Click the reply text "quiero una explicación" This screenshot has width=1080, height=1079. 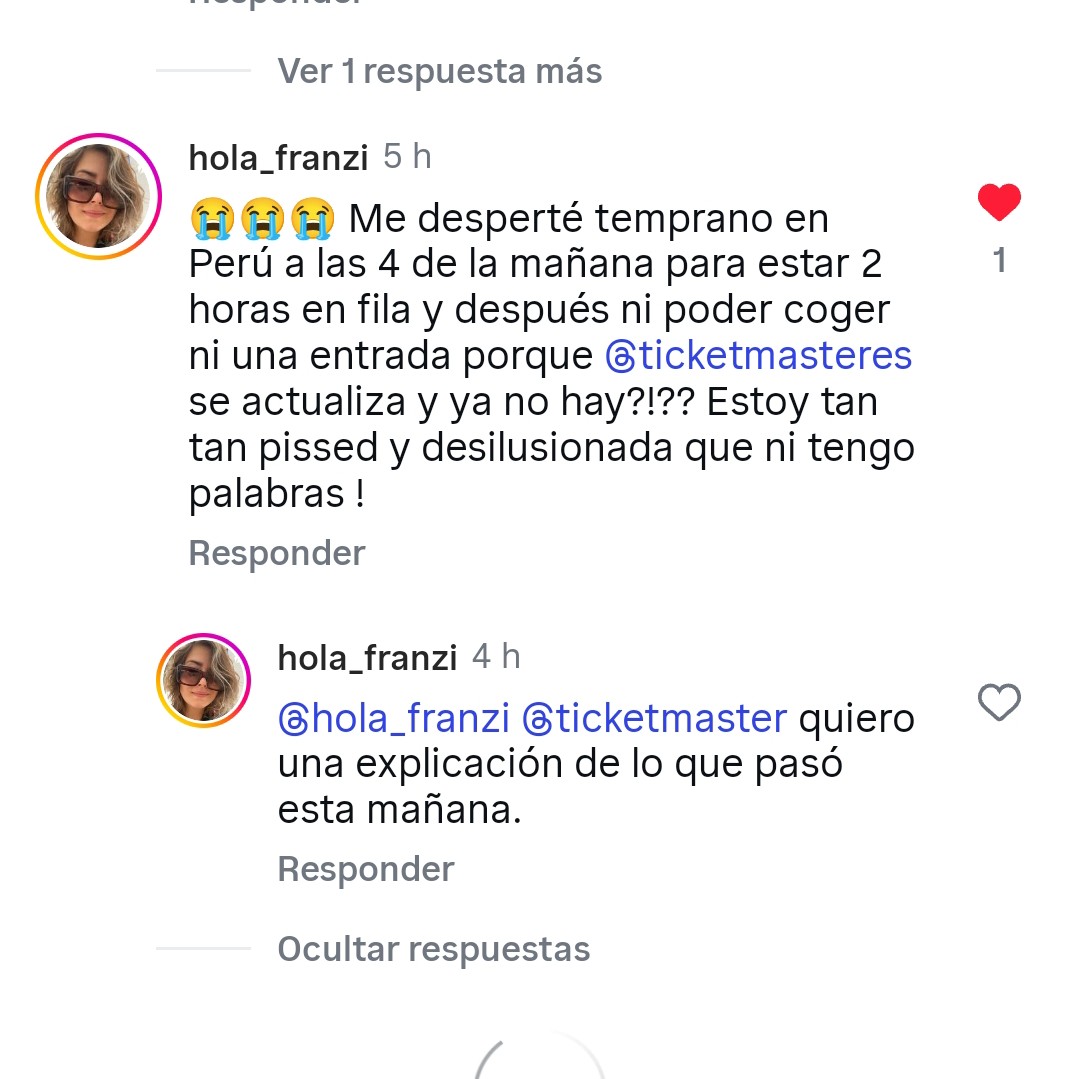[560, 765]
